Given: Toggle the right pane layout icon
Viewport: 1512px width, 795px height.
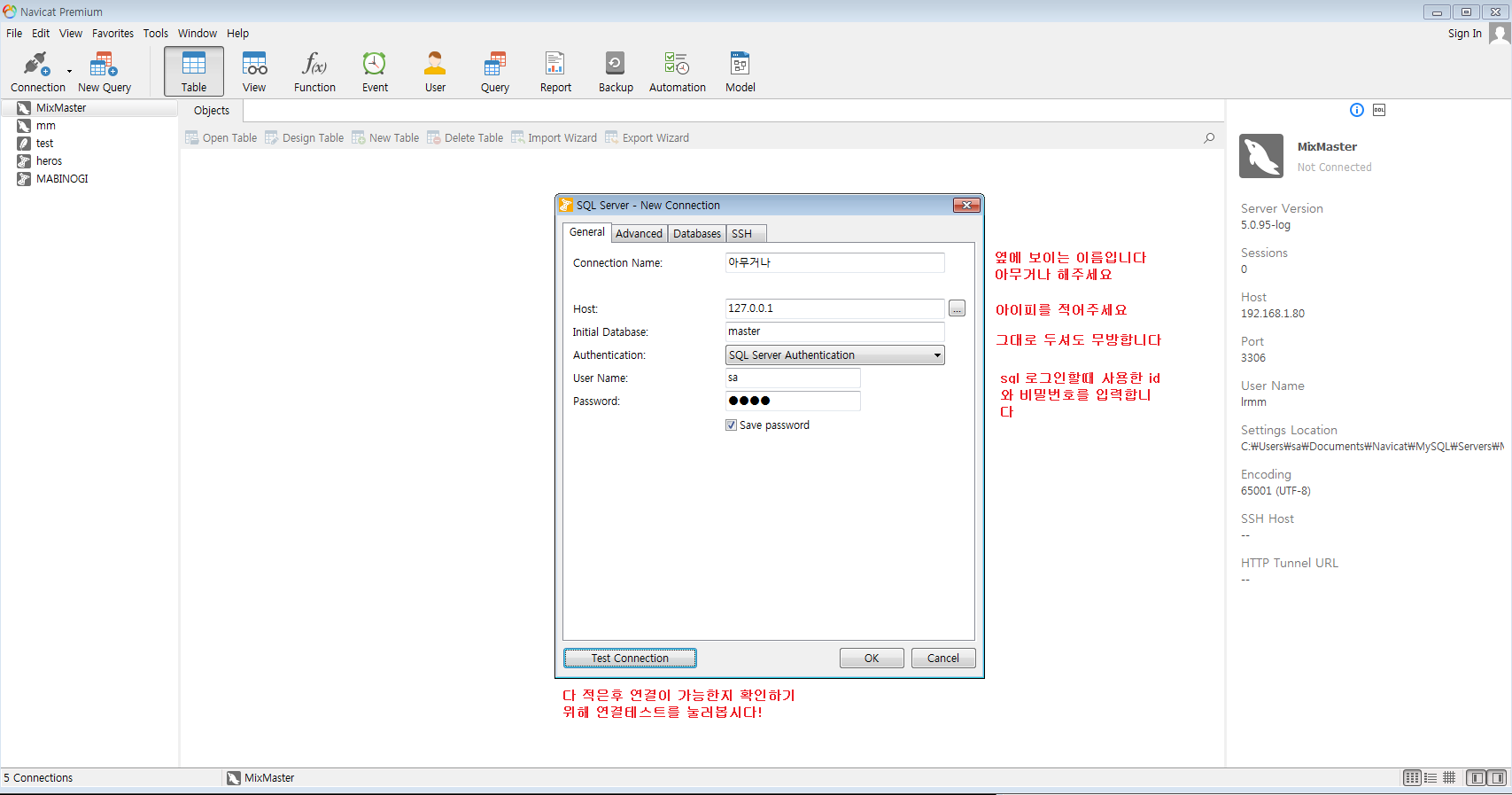Looking at the screenshot, I should coord(1497,778).
